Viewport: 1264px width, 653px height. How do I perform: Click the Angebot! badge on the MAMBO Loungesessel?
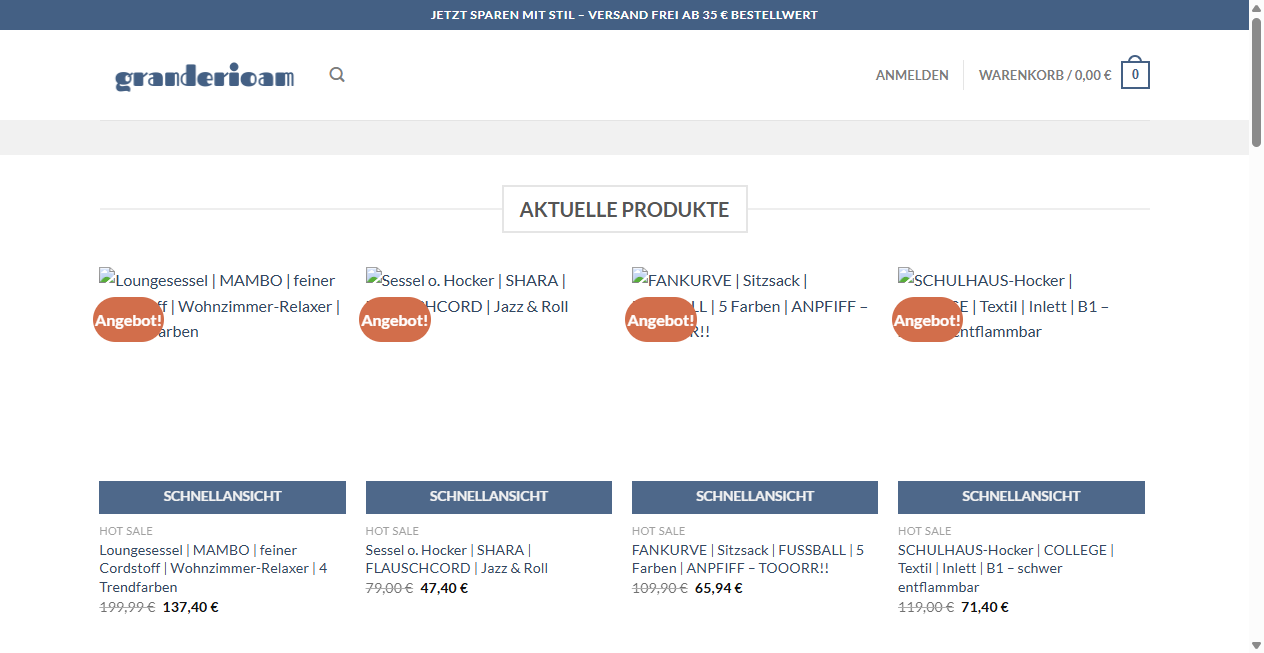(x=128, y=320)
